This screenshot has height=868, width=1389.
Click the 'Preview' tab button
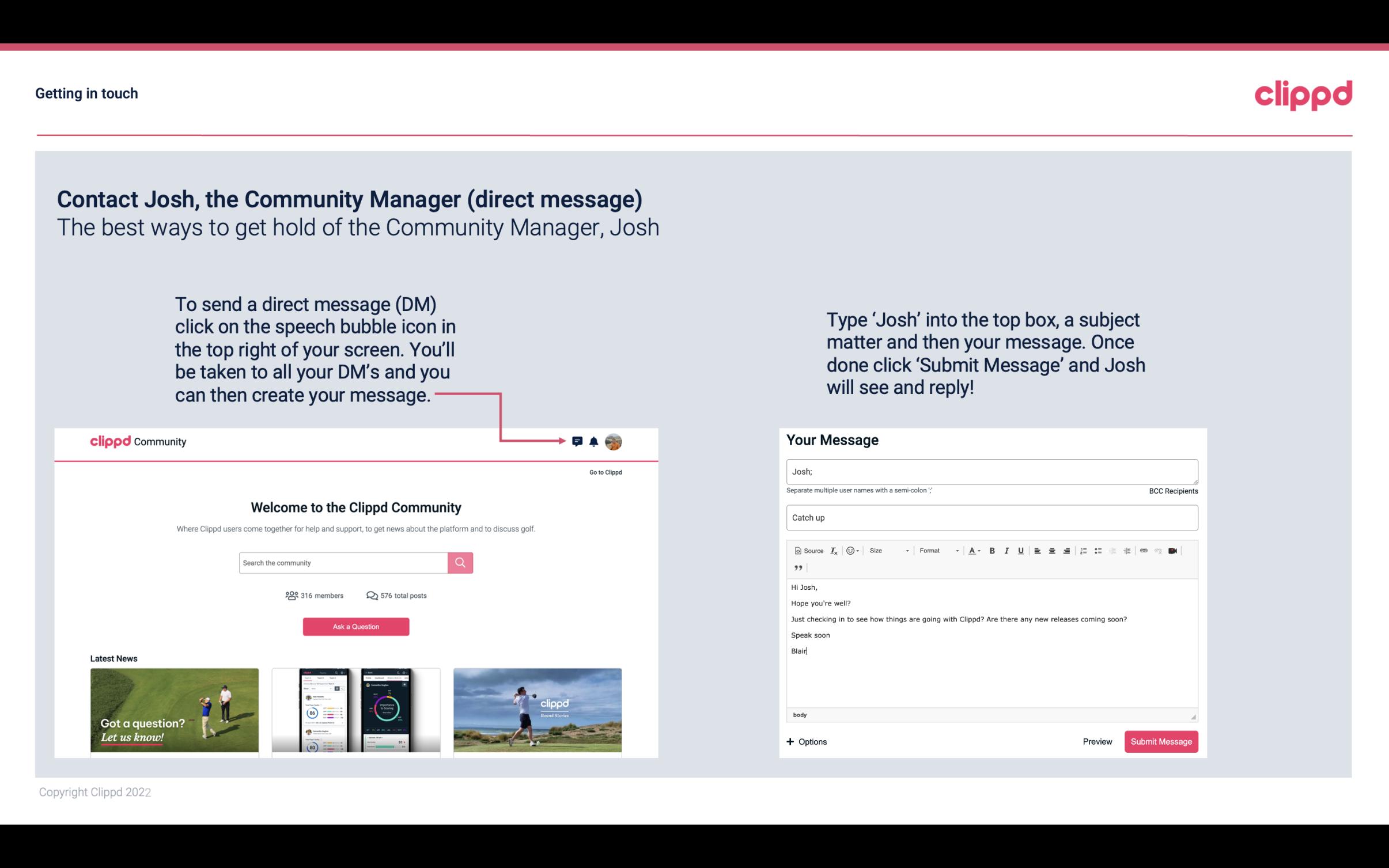pyautogui.click(x=1097, y=742)
